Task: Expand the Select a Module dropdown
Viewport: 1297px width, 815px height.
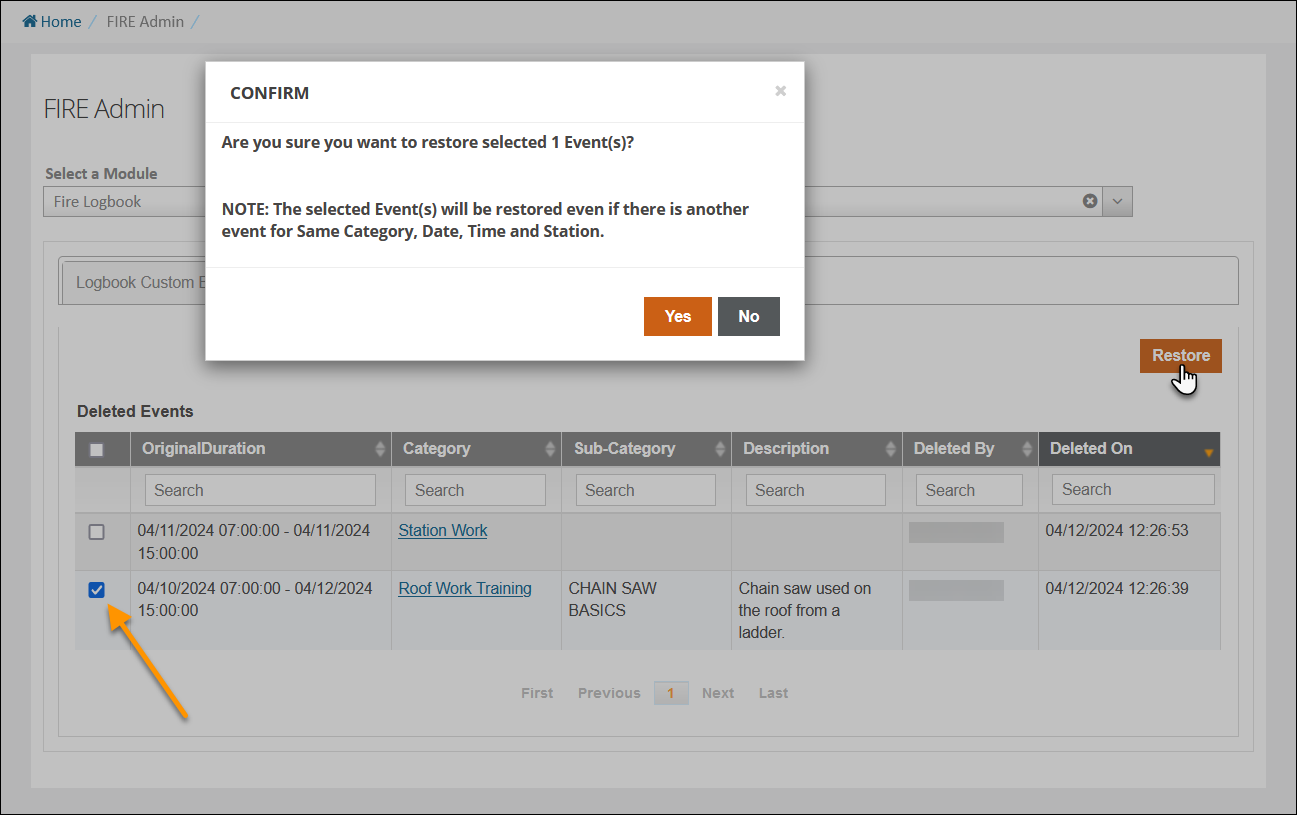Action: click(1118, 201)
